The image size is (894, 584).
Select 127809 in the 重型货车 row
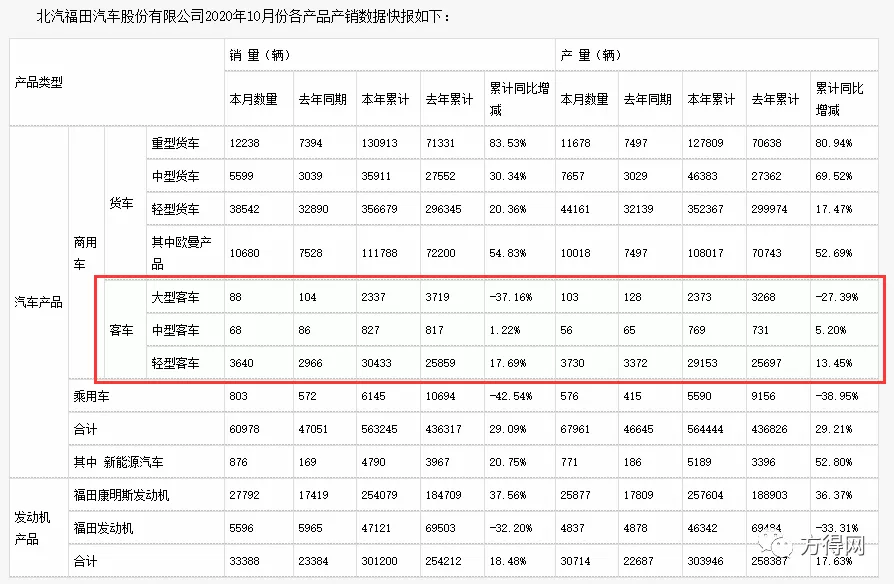[705, 143]
